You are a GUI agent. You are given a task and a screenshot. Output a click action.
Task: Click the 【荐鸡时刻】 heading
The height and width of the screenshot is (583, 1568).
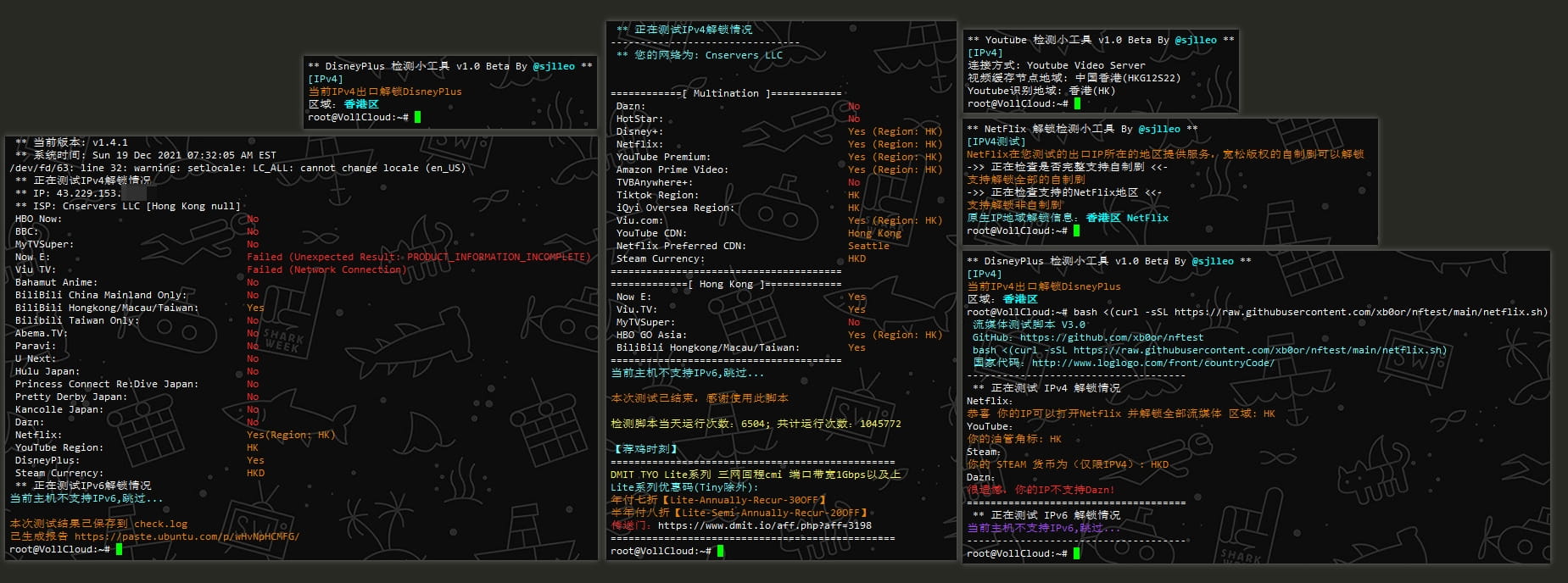pos(645,449)
